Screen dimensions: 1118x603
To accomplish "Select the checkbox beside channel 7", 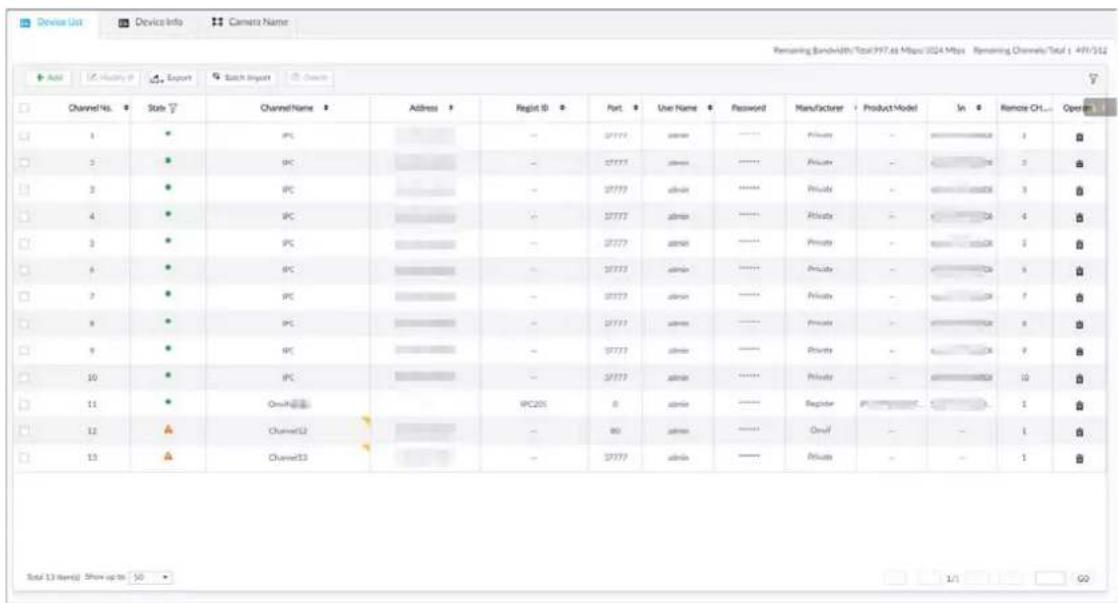I will coord(24,297).
